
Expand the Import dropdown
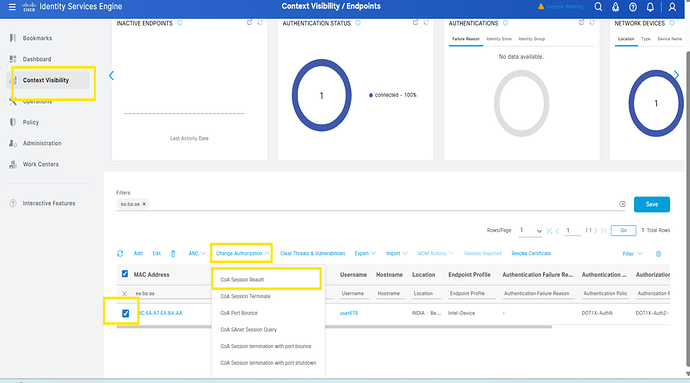click(x=397, y=254)
